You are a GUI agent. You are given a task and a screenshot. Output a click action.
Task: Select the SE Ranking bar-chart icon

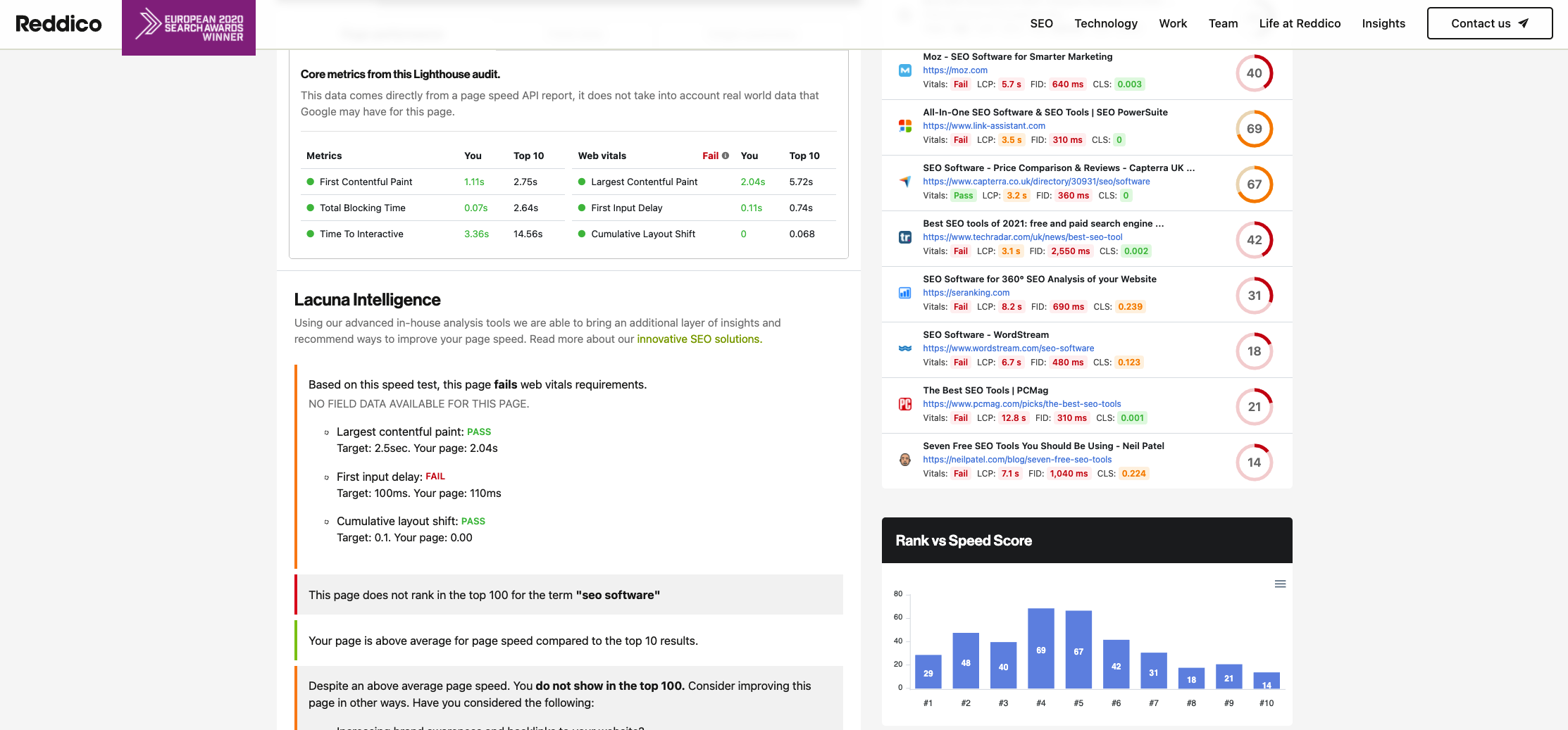905,294
